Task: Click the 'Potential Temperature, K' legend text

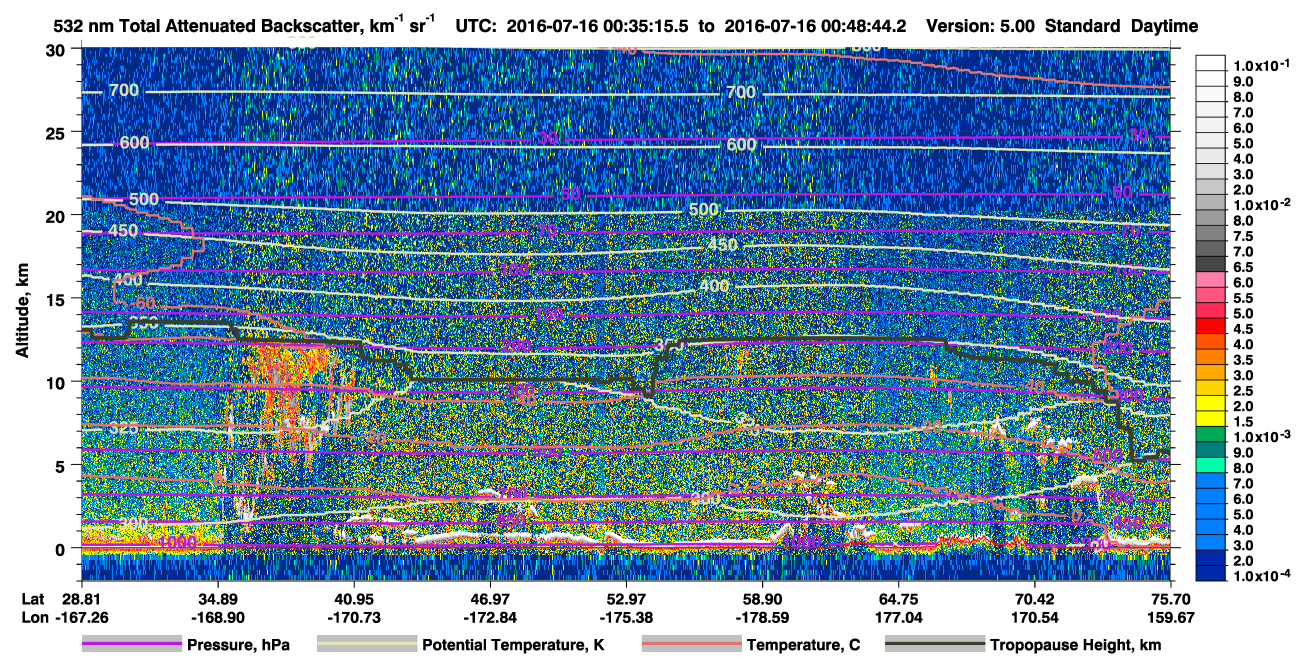Action: (x=513, y=645)
